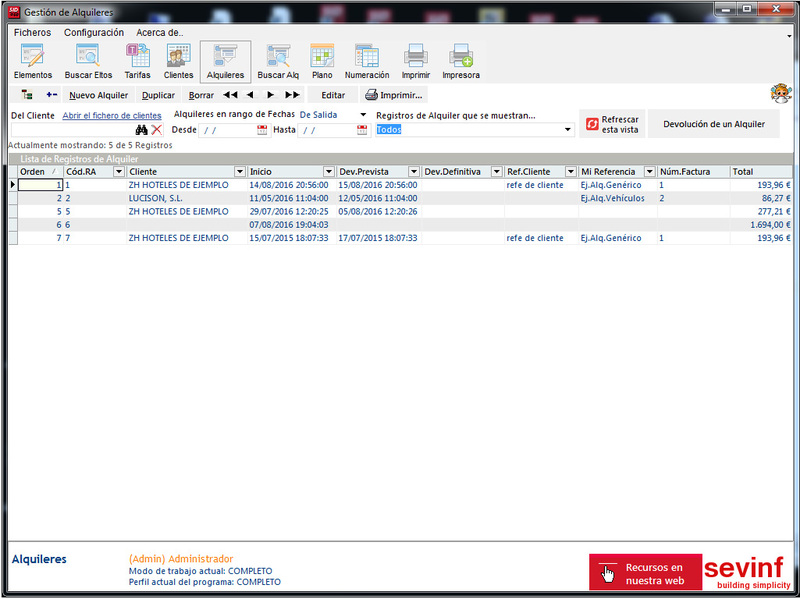Open the Impresora settings icon
Screen dimensions: 800x599
point(461,62)
